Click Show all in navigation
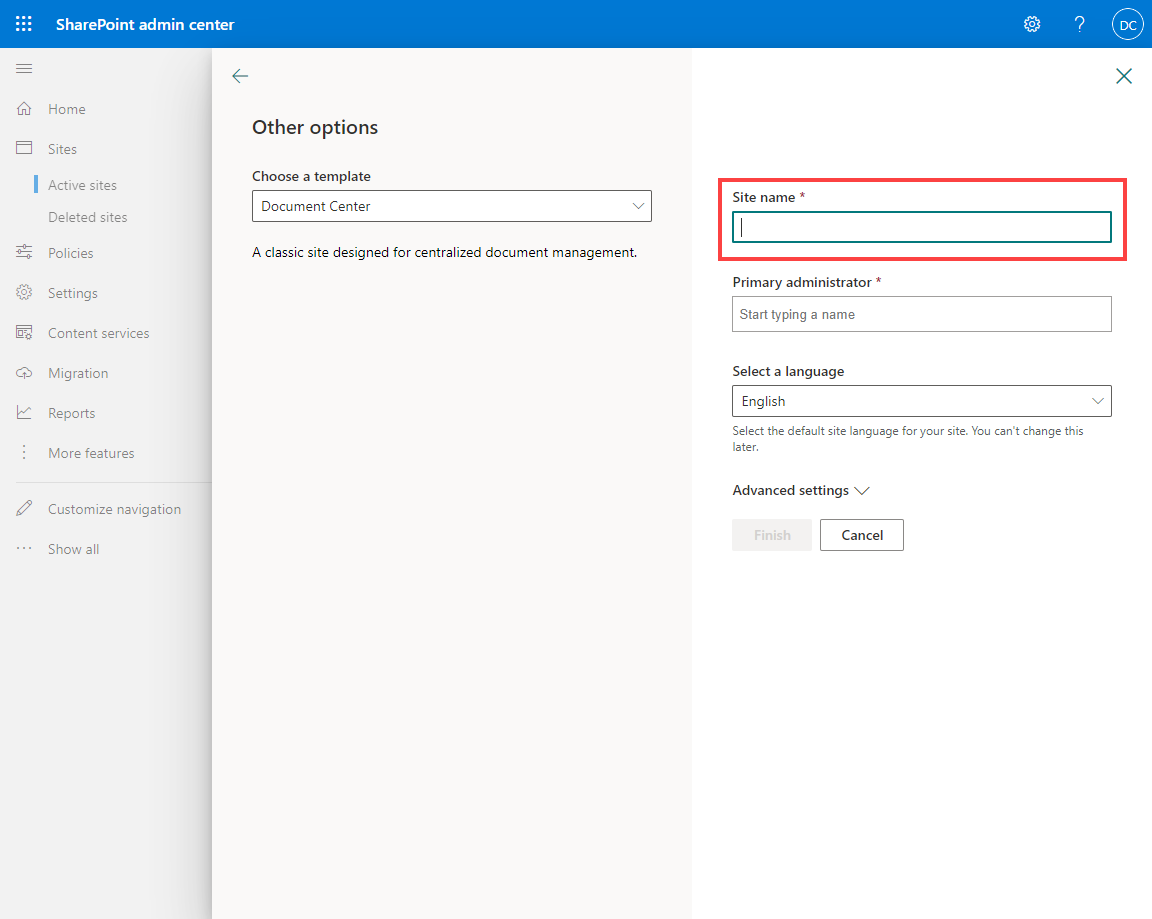 [73, 549]
